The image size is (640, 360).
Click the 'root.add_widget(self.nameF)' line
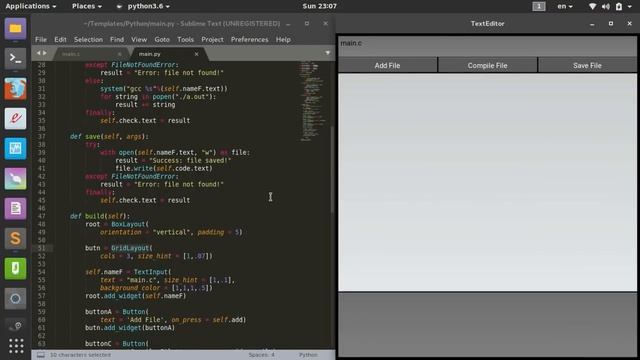136,296
